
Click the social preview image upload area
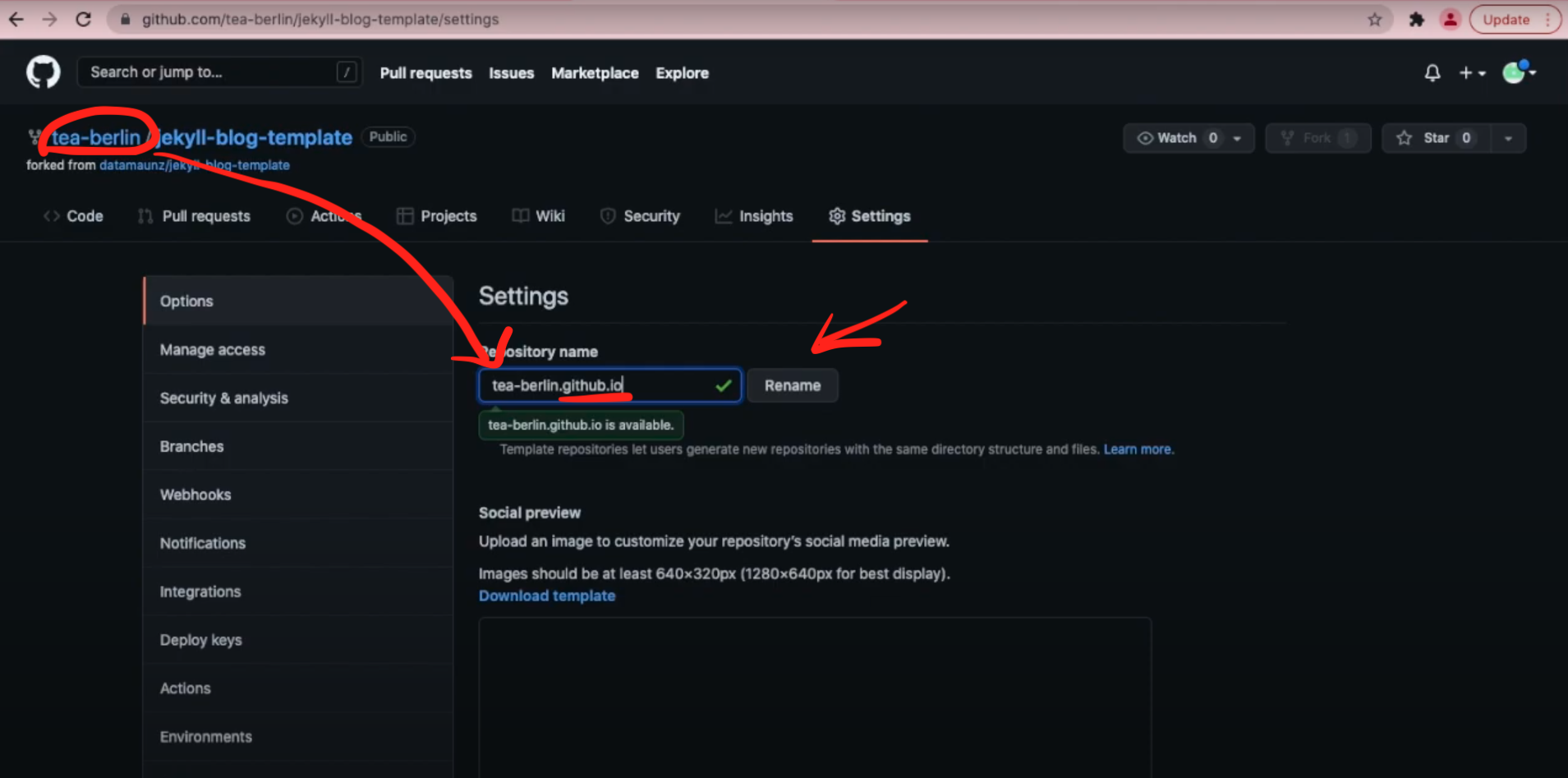[815, 697]
